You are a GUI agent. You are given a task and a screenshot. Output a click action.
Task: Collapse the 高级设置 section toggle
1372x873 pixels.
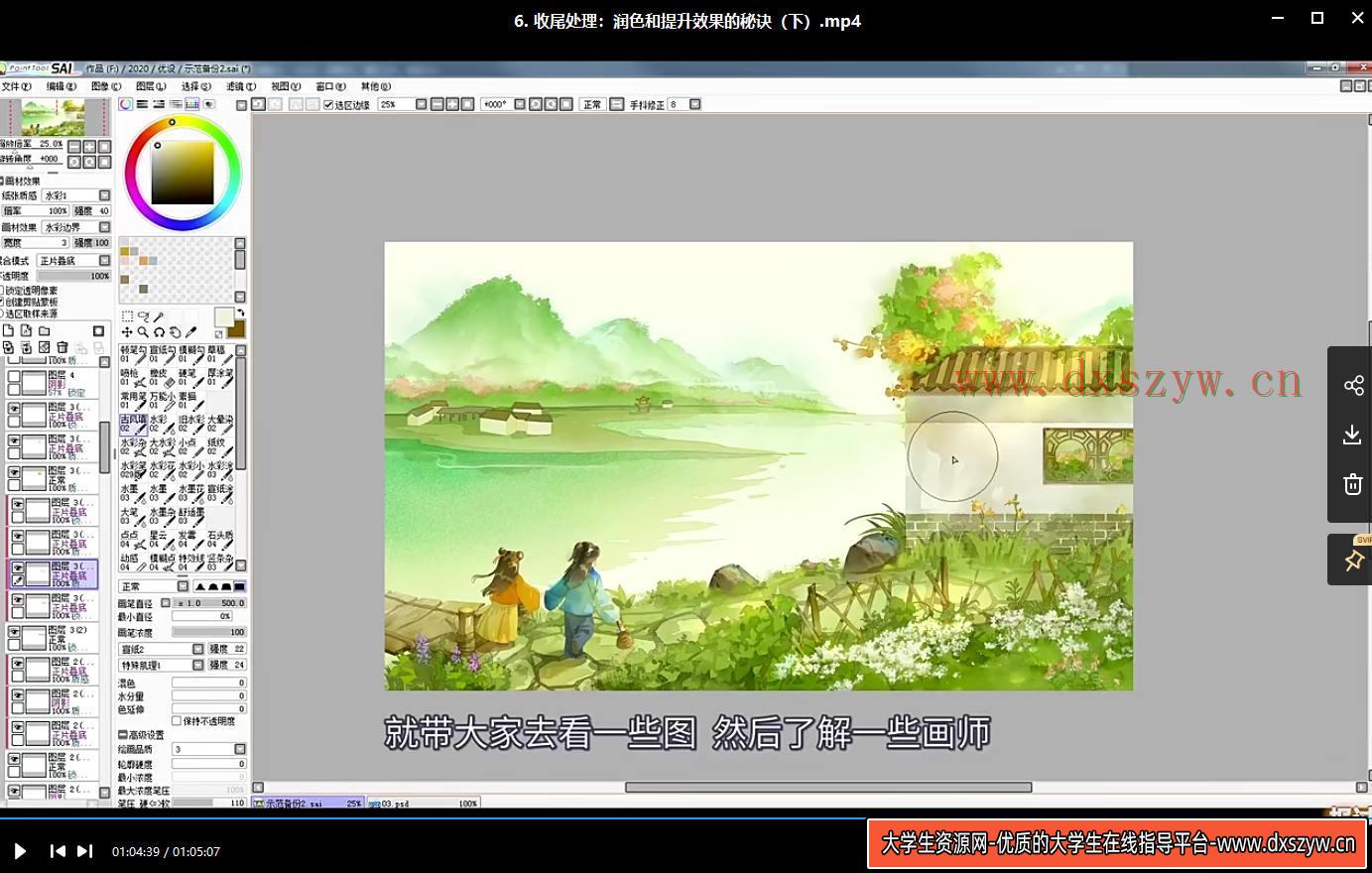tap(123, 735)
